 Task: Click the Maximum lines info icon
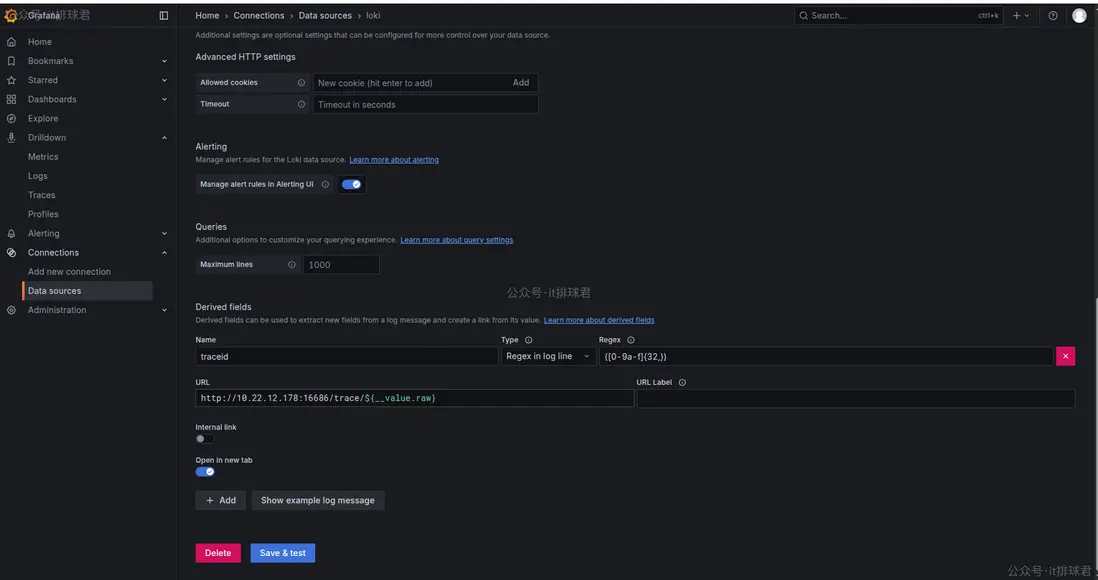[292, 265]
